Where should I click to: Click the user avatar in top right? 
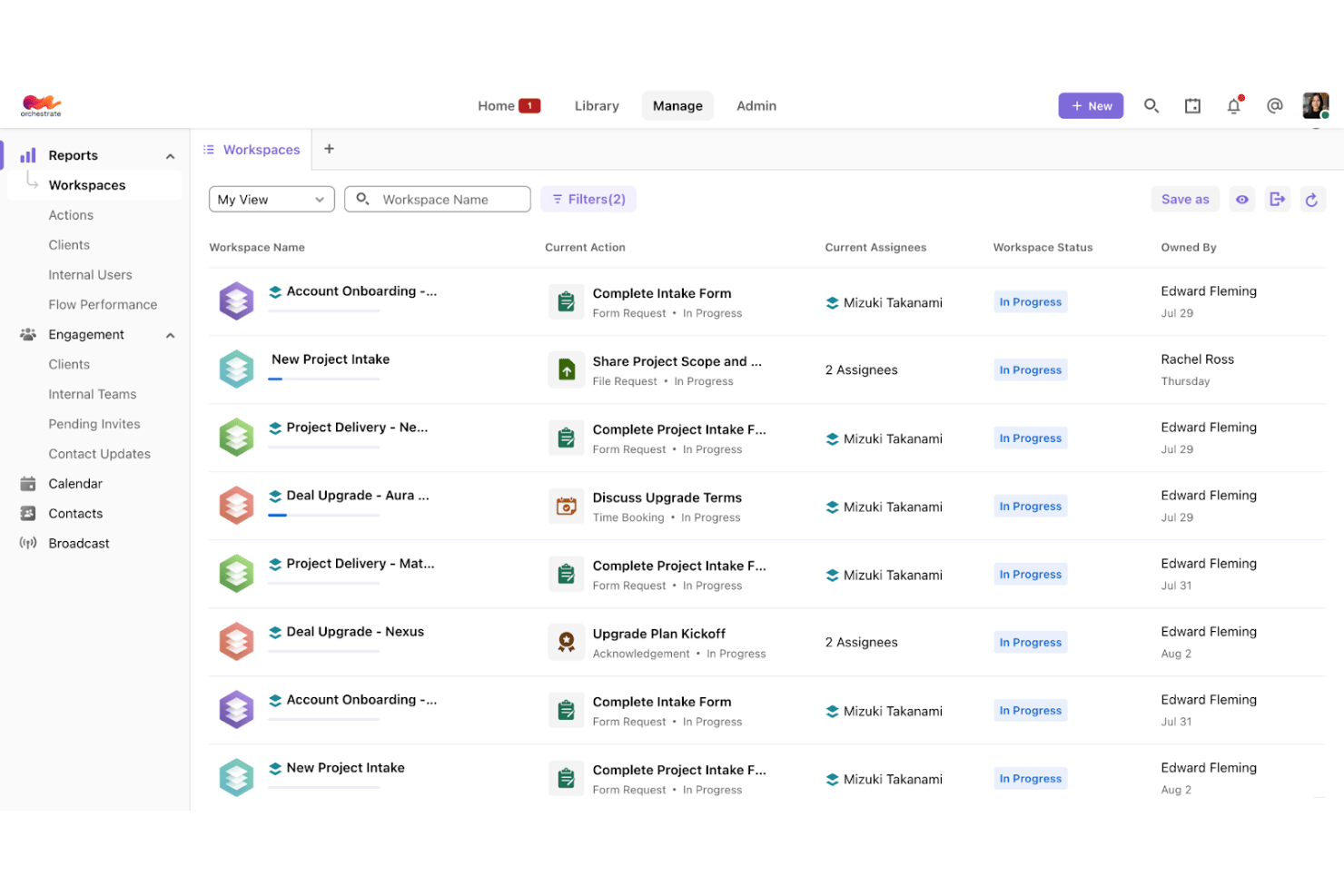1316,105
